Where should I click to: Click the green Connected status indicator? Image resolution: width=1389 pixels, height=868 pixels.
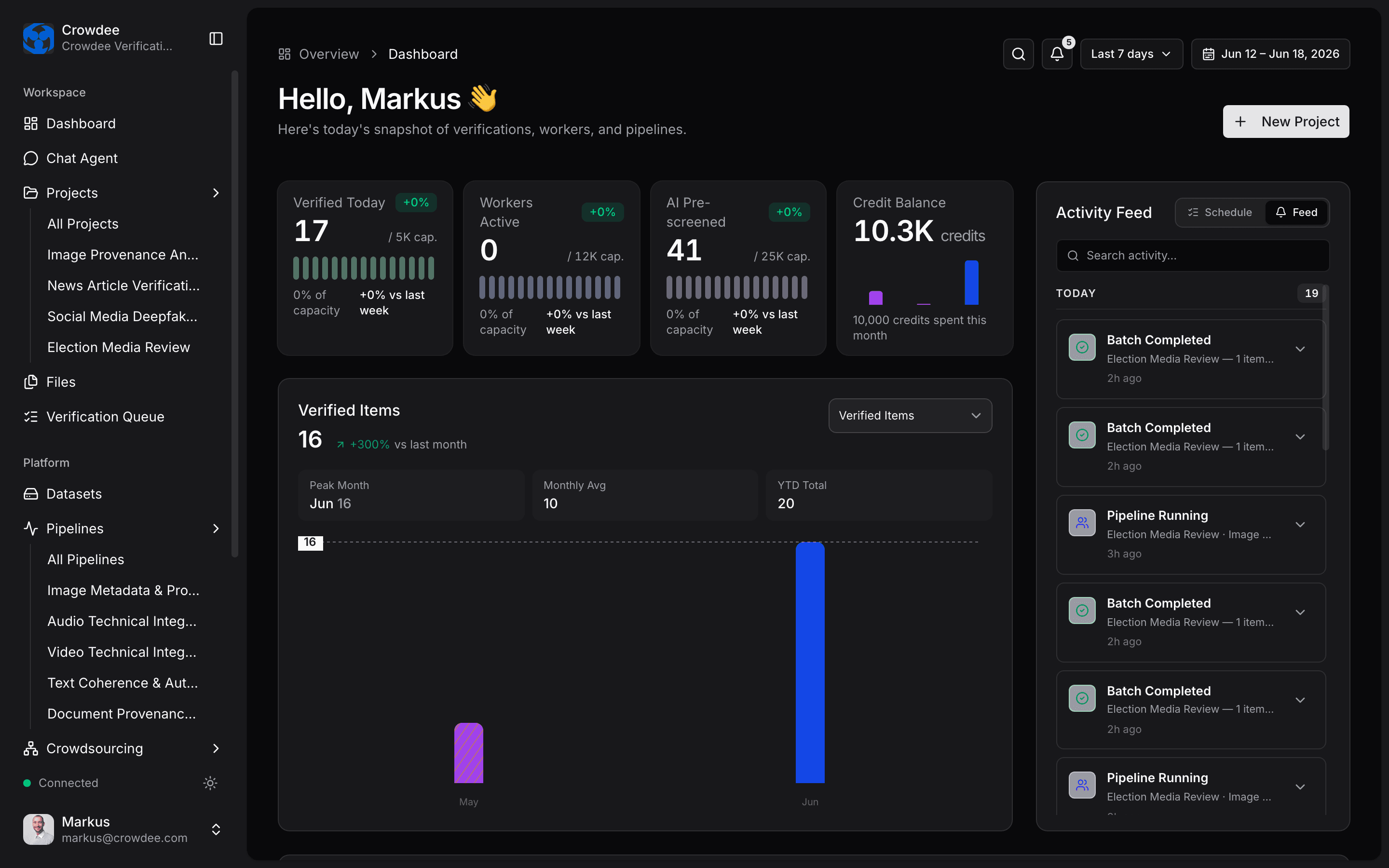point(27,783)
